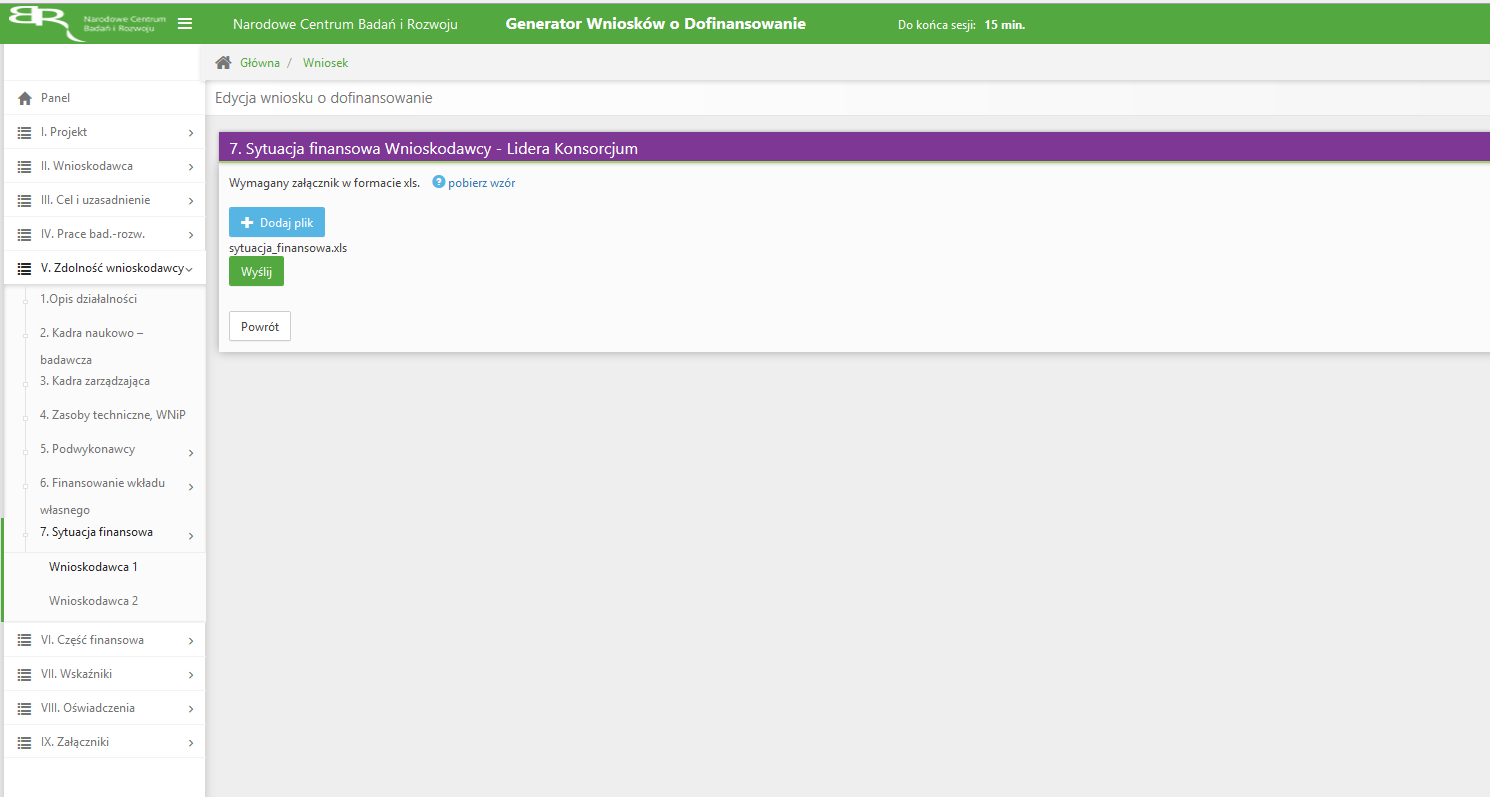Click the Edycja wniosku o dofinansowanie heading
Viewport: 1490px width, 797px height.
[324, 98]
